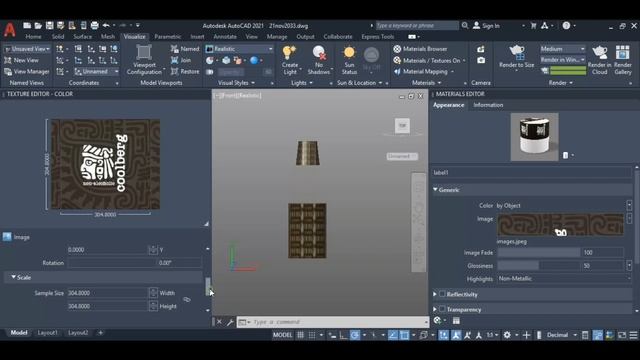Adjust the Image Fade slider
The image size is (640, 360).
pos(538,253)
